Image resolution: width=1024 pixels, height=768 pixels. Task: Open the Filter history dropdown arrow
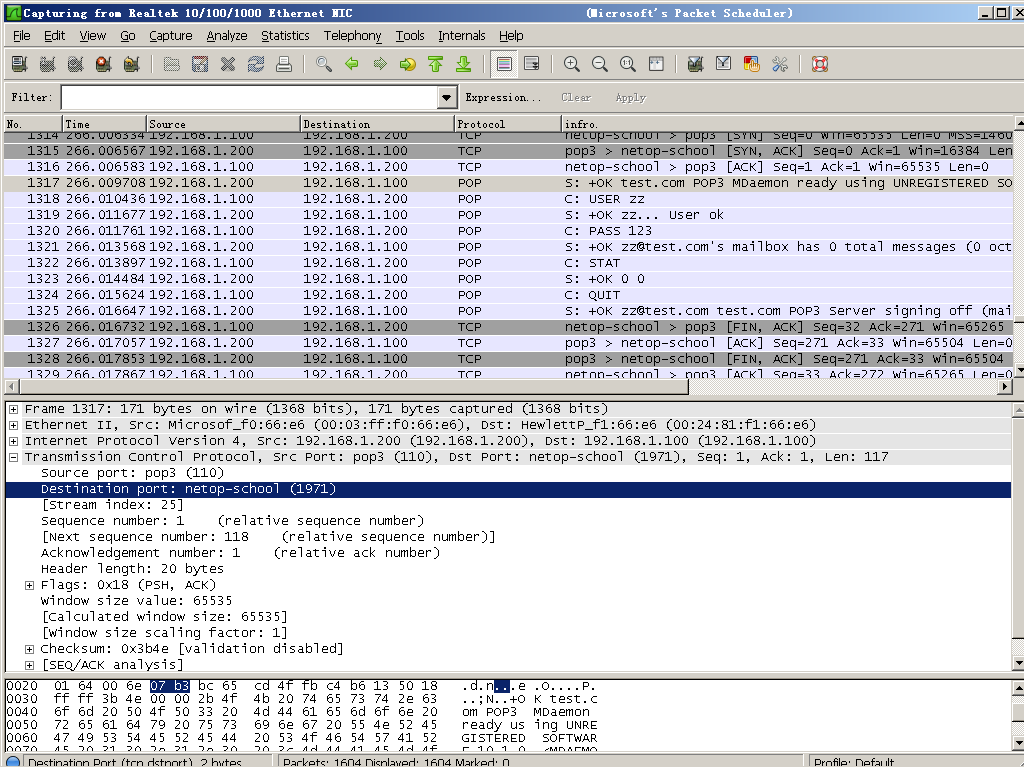point(447,97)
